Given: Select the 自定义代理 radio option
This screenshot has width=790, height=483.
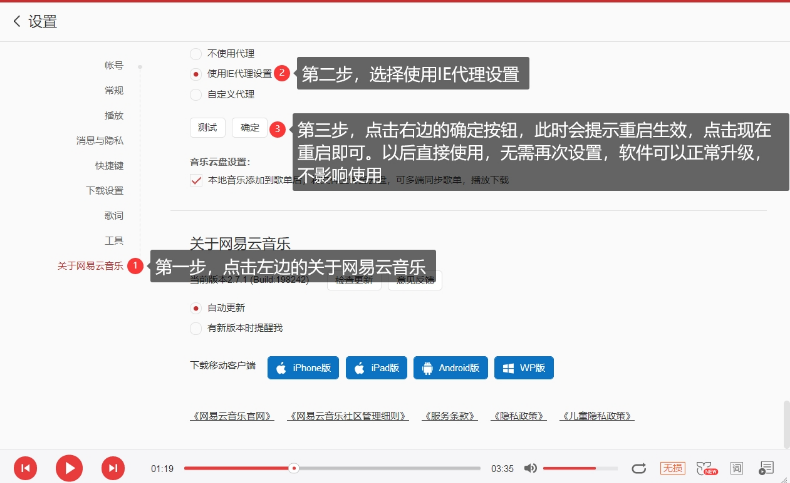Looking at the screenshot, I should click(195, 94).
